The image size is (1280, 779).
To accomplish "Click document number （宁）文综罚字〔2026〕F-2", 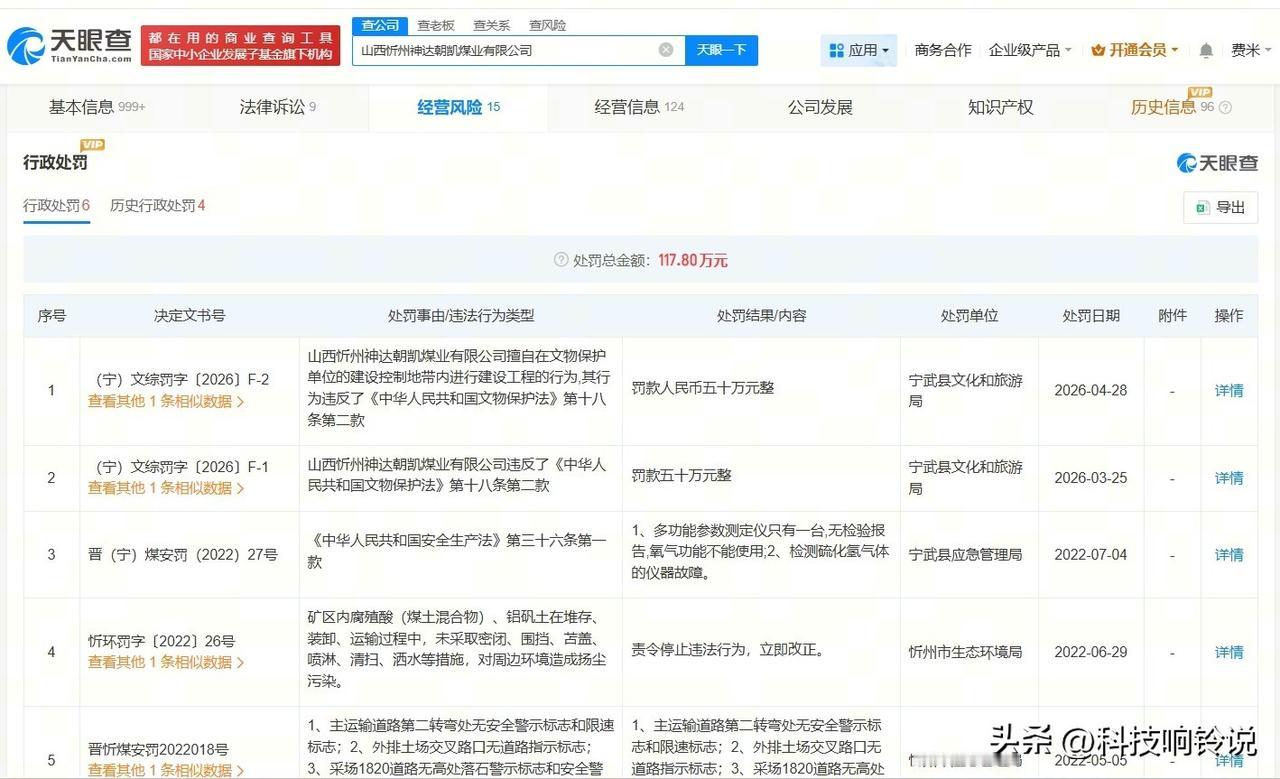I will [182, 380].
